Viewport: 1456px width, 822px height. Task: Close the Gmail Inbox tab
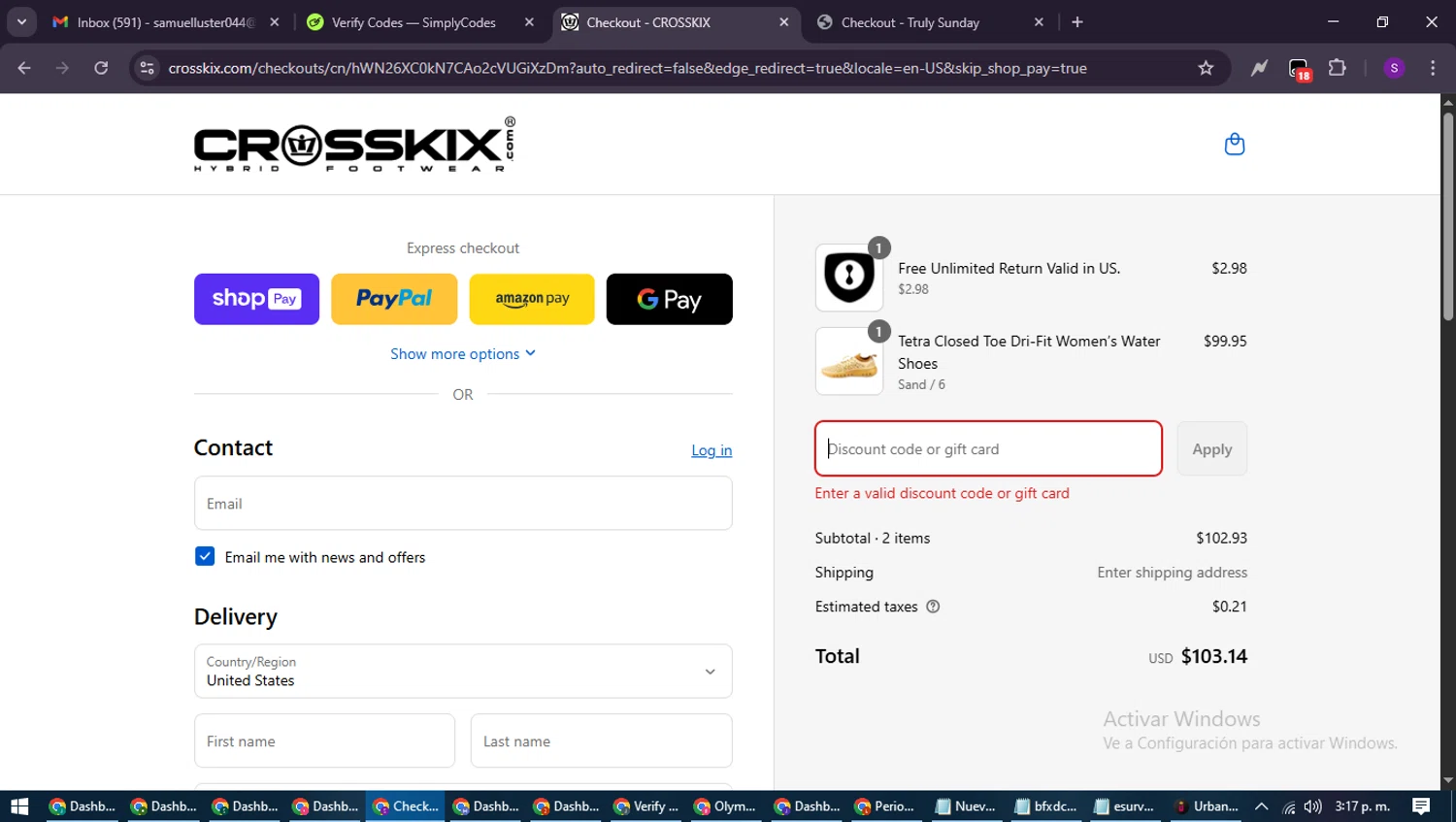click(x=275, y=22)
